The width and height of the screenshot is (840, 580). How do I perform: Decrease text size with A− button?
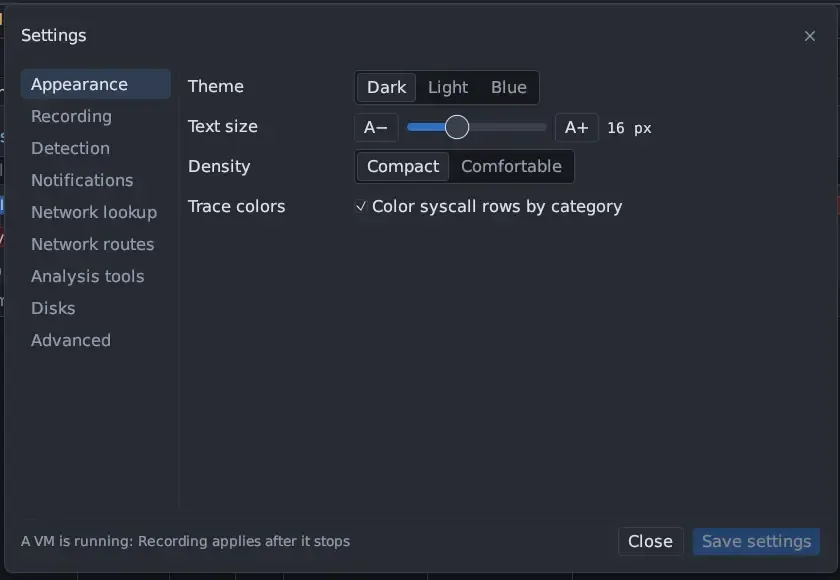(376, 127)
